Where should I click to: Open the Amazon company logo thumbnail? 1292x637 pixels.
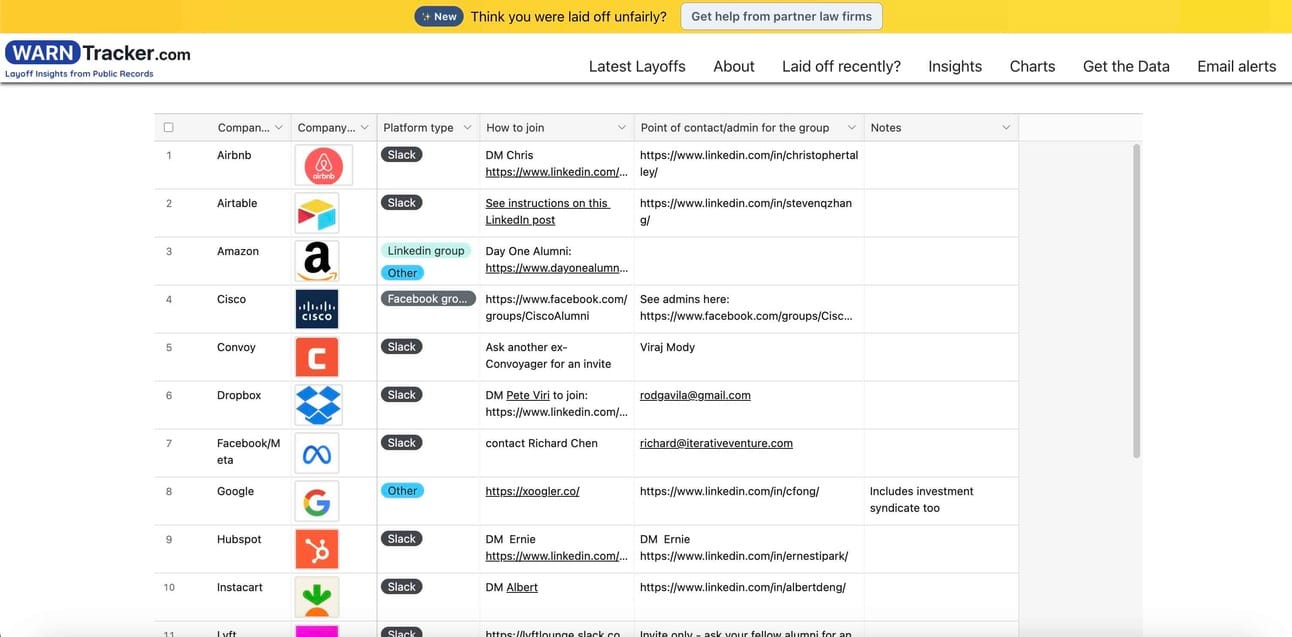click(x=316, y=261)
